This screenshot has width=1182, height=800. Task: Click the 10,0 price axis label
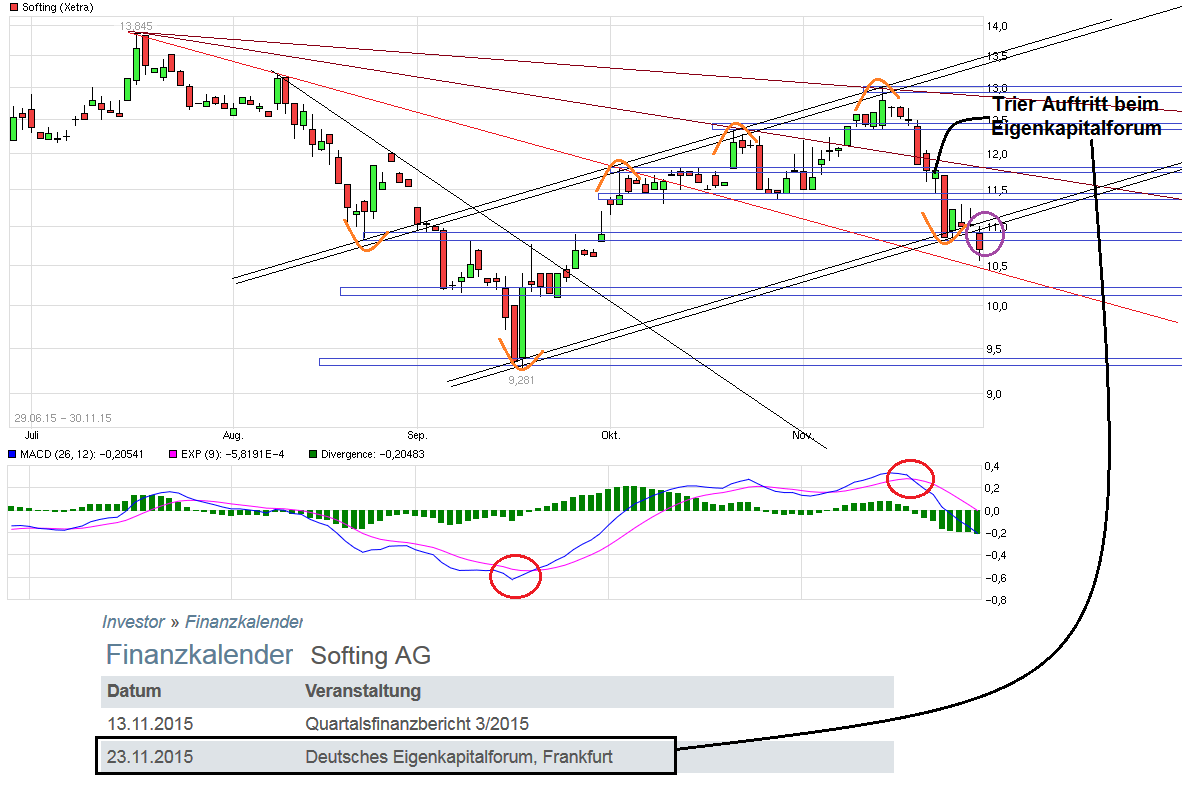(997, 306)
